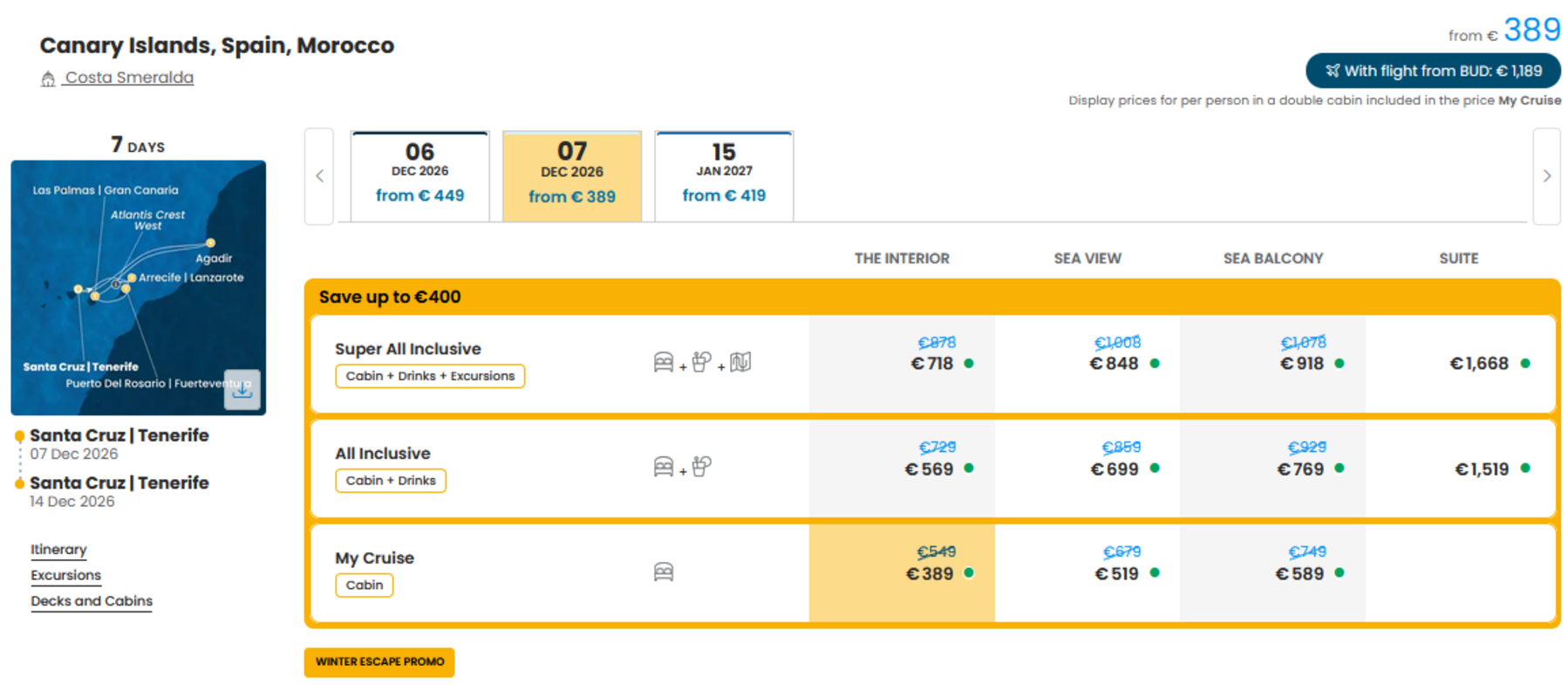The height and width of the screenshot is (698, 1568).
Task: Choose the 07 Dec 2026 departure tab
Action: (x=572, y=176)
